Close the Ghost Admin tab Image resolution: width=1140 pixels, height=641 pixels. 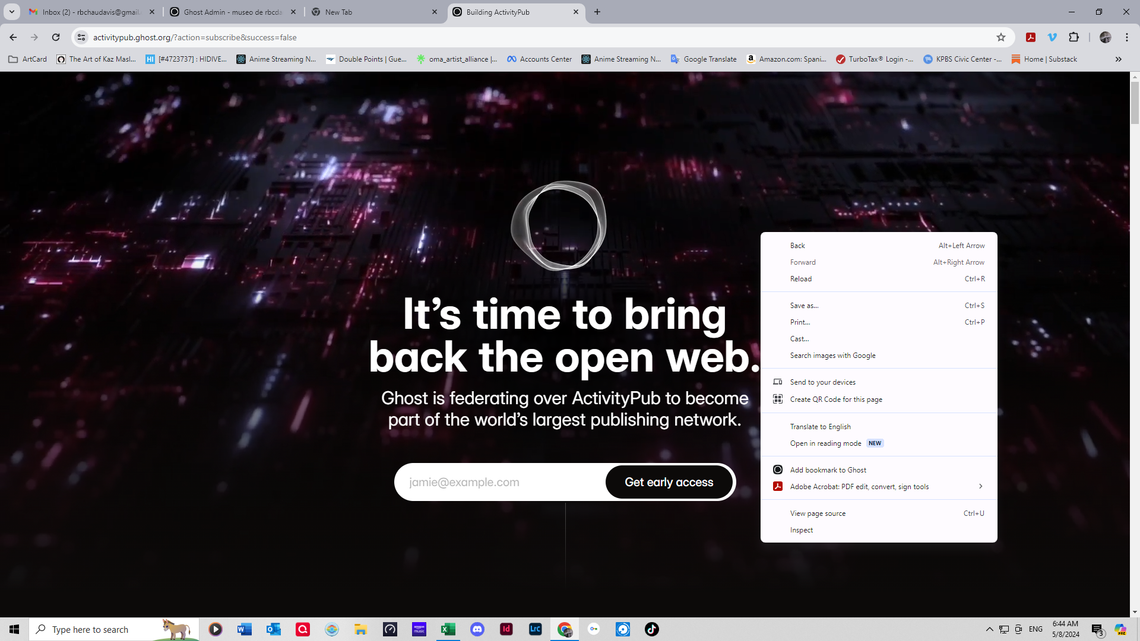(x=293, y=12)
